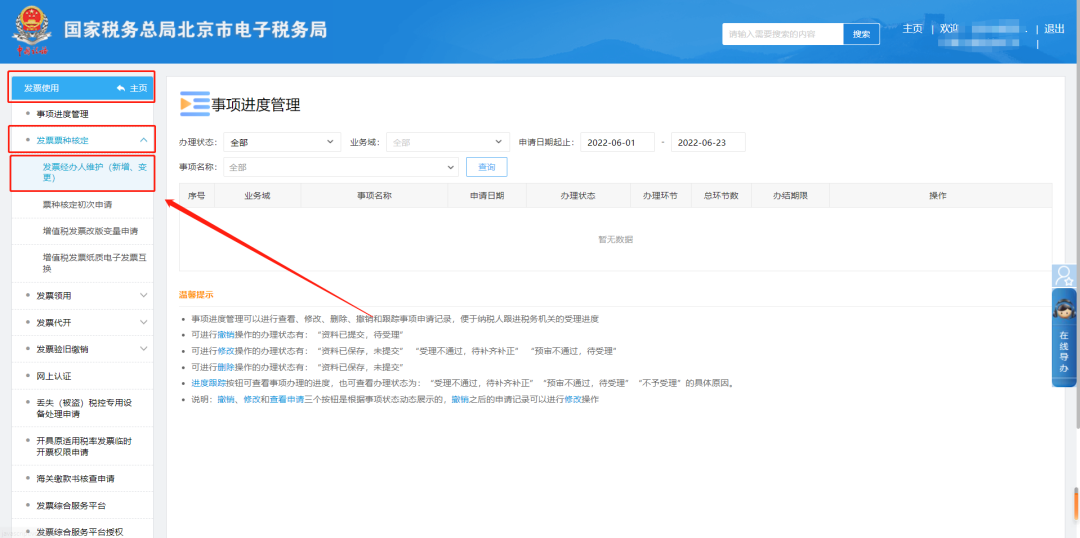Viewport: 1080px width, 538px height.
Task: Open 票种核定初次申请 submenu item
Action: coord(77,205)
